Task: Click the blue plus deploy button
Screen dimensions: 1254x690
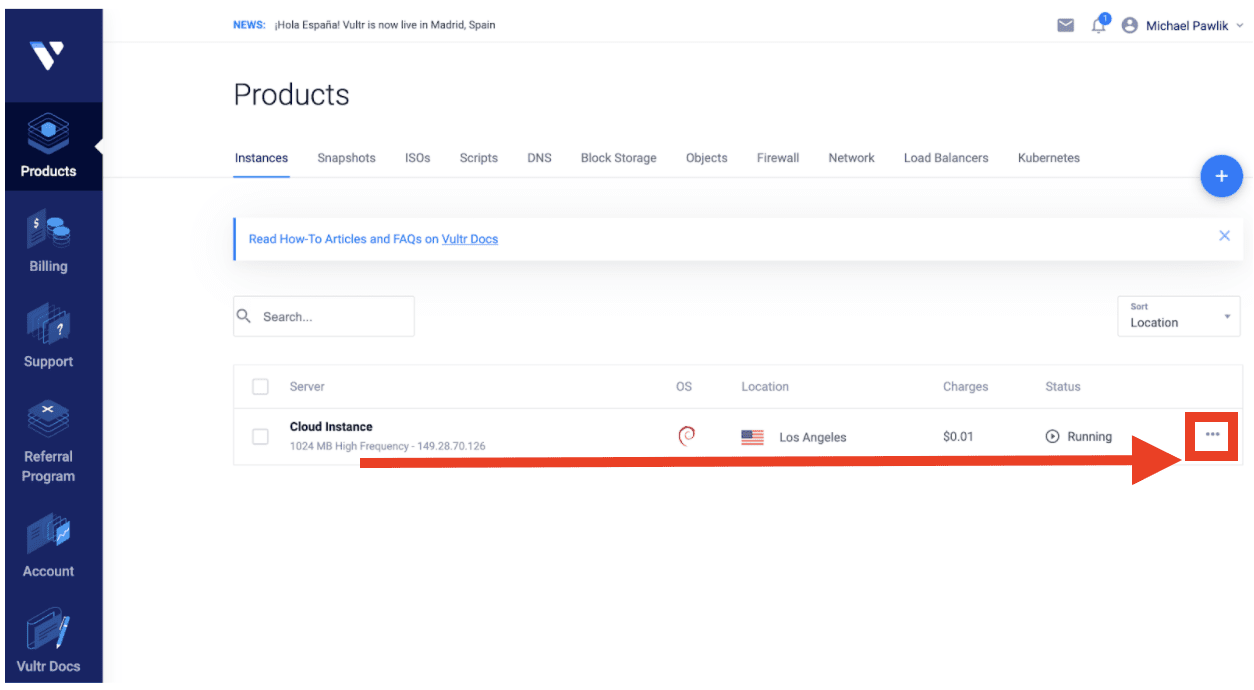Action: 1221,176
